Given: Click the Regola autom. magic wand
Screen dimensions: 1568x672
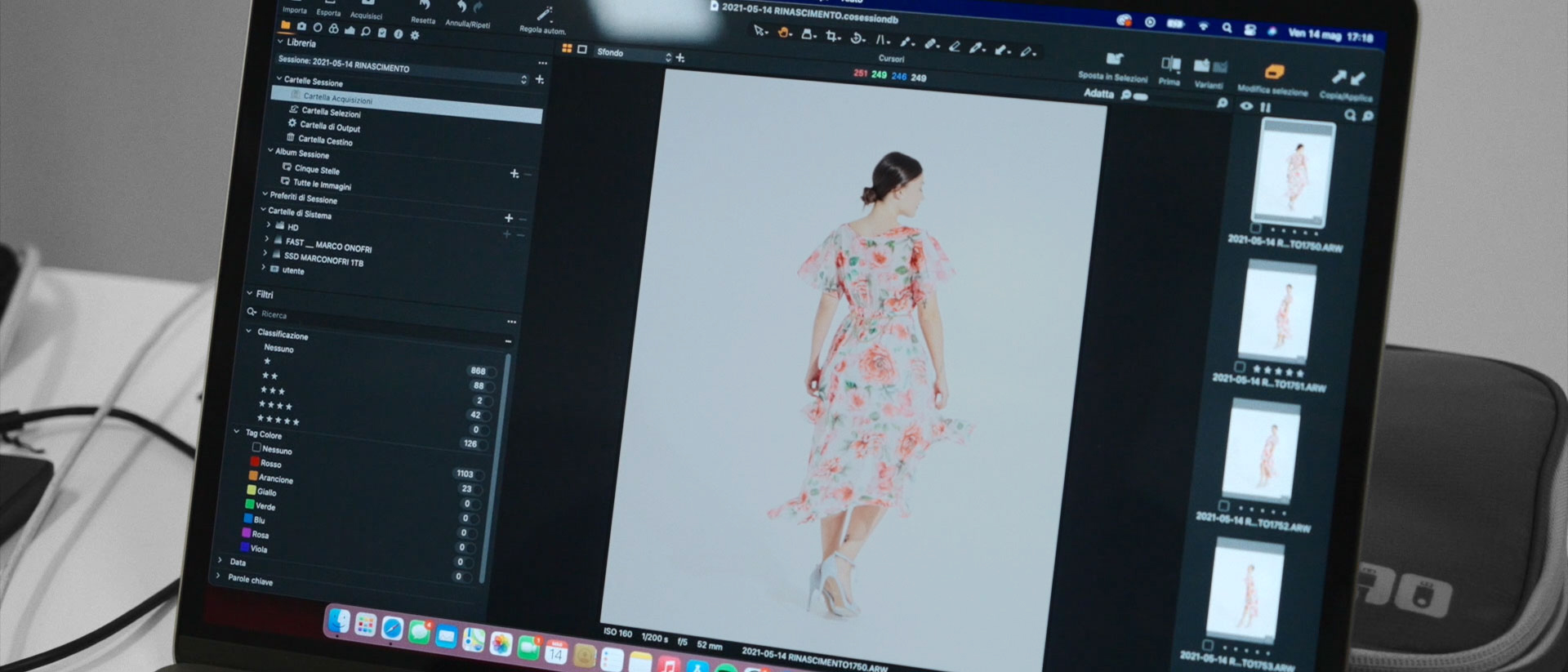Looking at the screenshot, I should click(x=545, y=14).
